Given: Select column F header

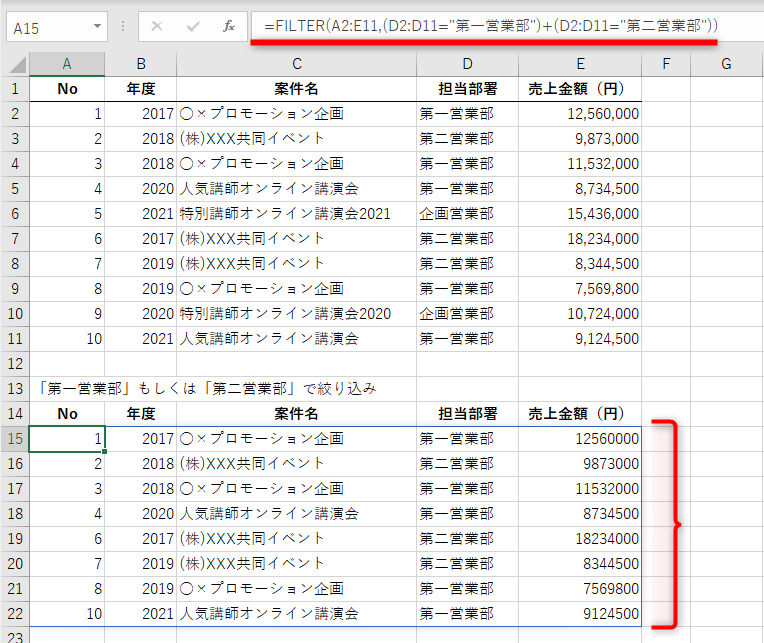Looking at the screenshot, I should click(666, 64).
